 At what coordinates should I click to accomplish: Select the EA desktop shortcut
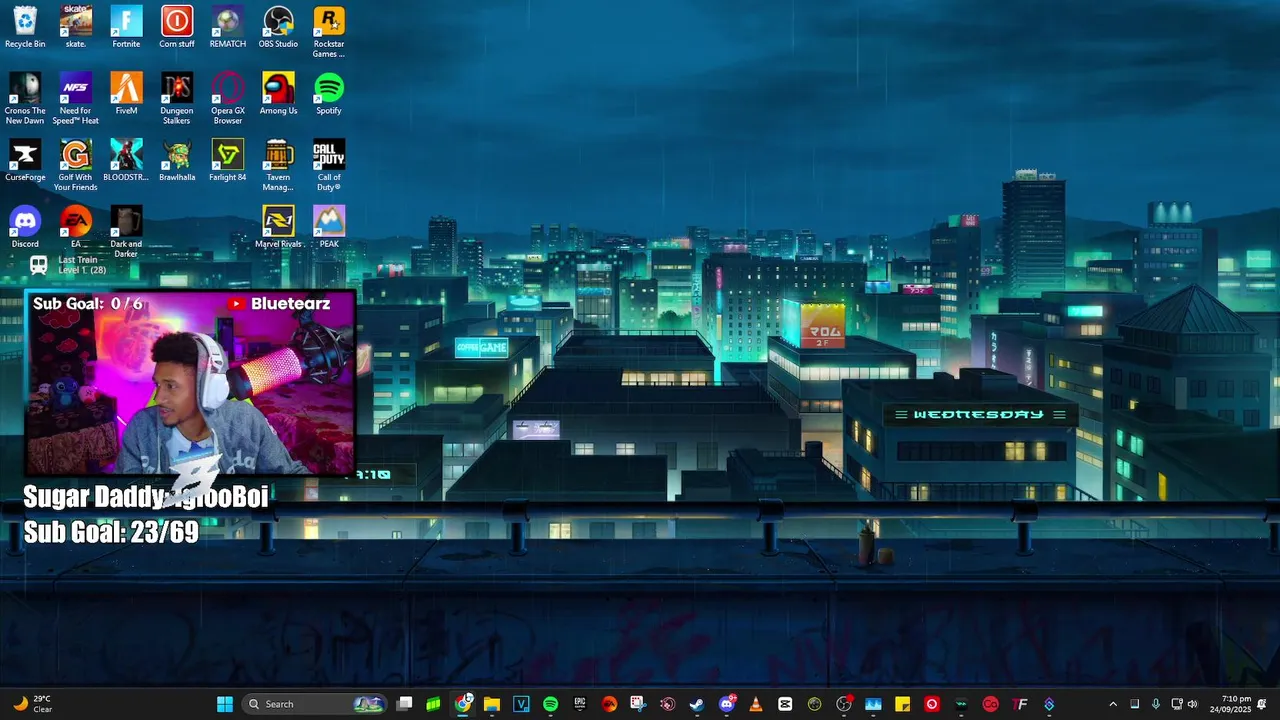pyautogui.click(x=76, y=226)
